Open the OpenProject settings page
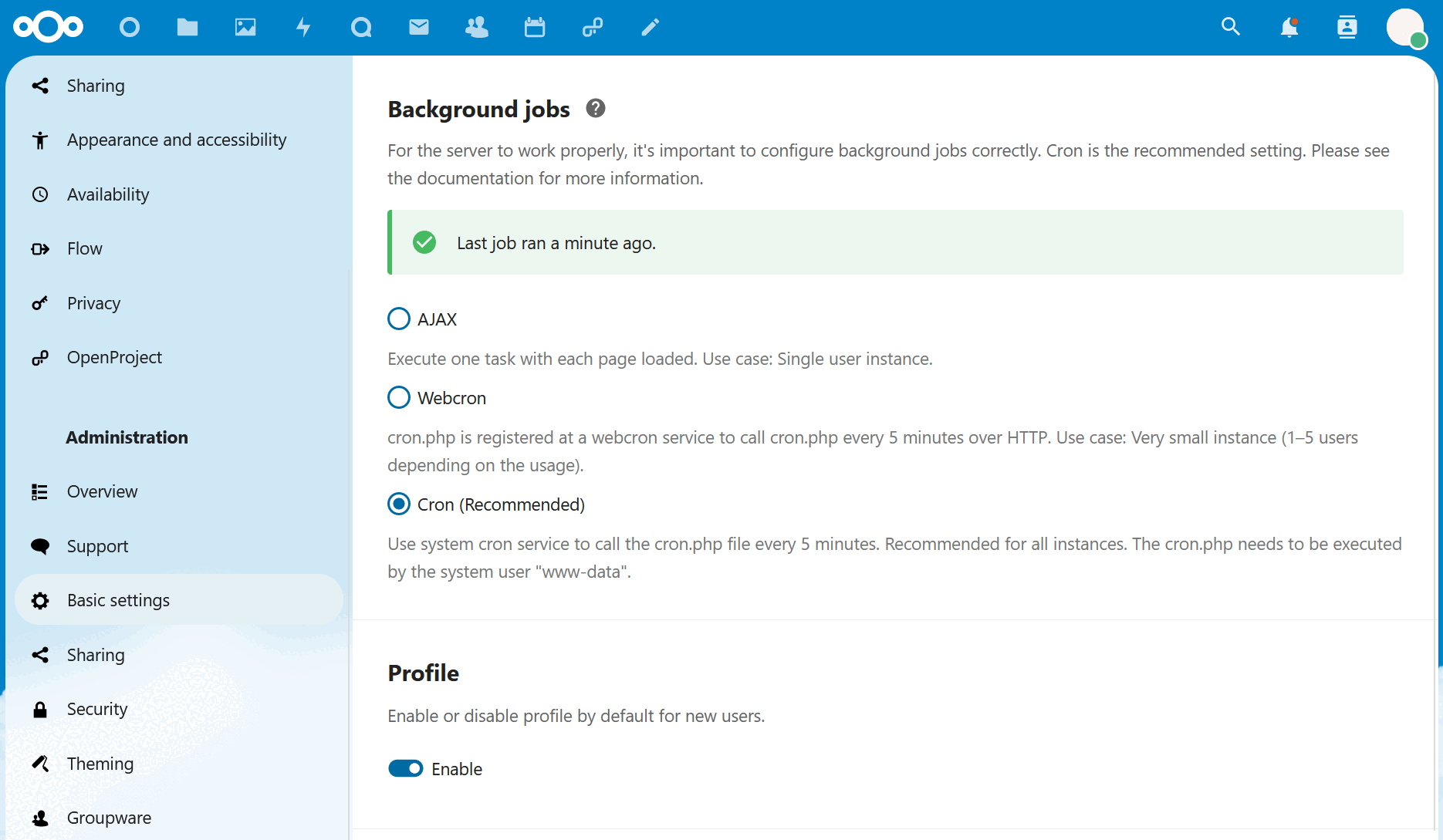The width and height of the screenshot is (1443, 840). point(114,357)
